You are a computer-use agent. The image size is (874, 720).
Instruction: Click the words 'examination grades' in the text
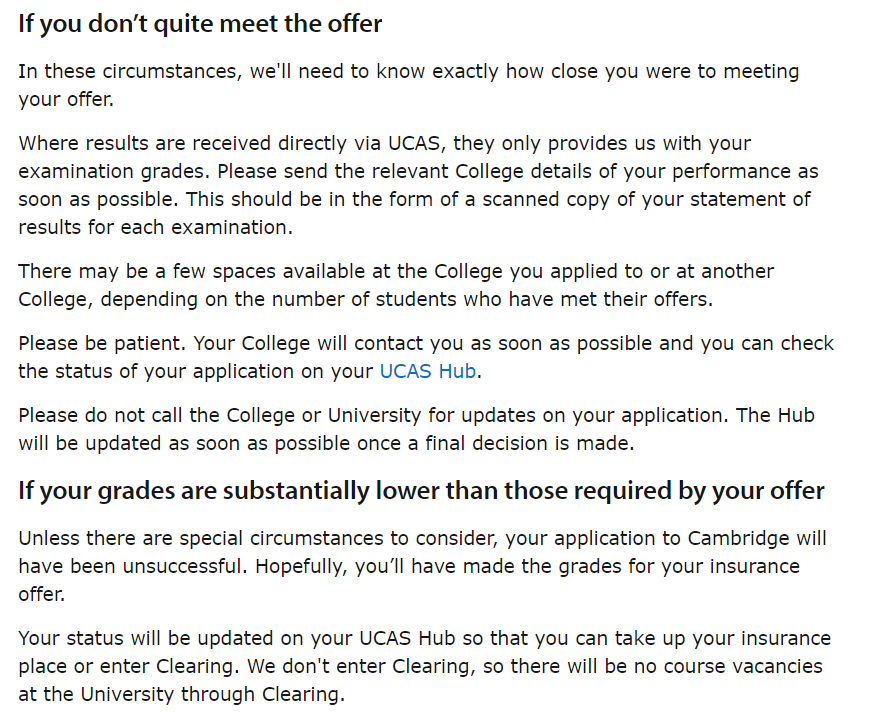pos(114,172)
